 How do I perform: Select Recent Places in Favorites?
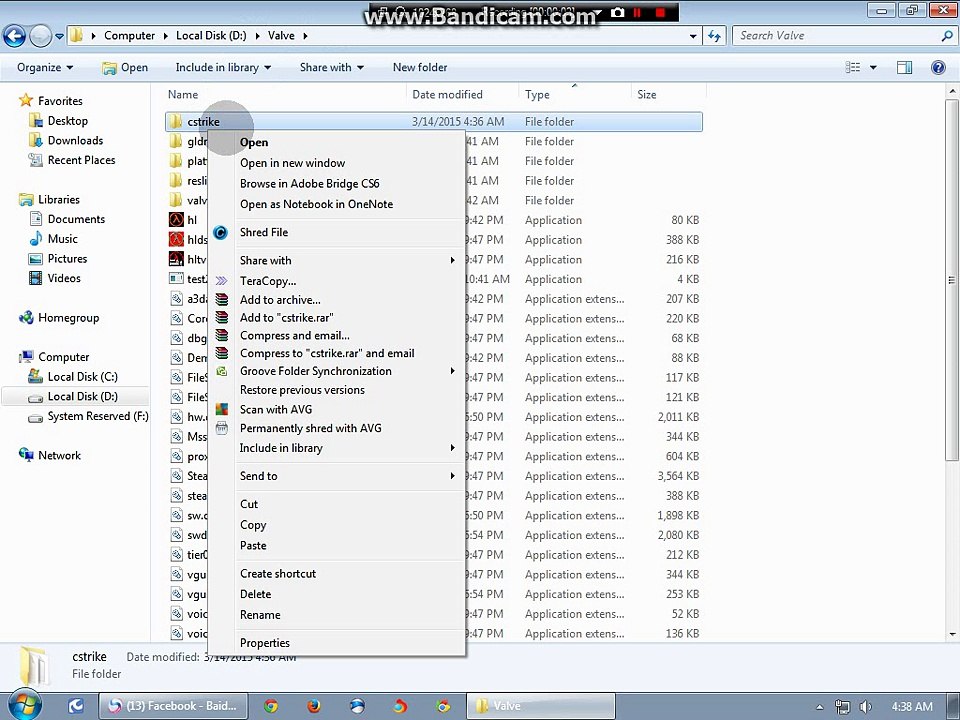[81, 160]
